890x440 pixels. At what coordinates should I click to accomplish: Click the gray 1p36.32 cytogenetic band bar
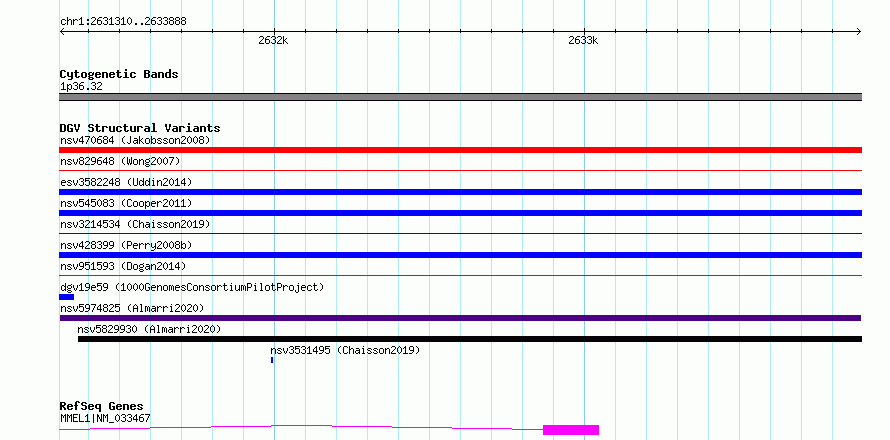click(460, 97)
